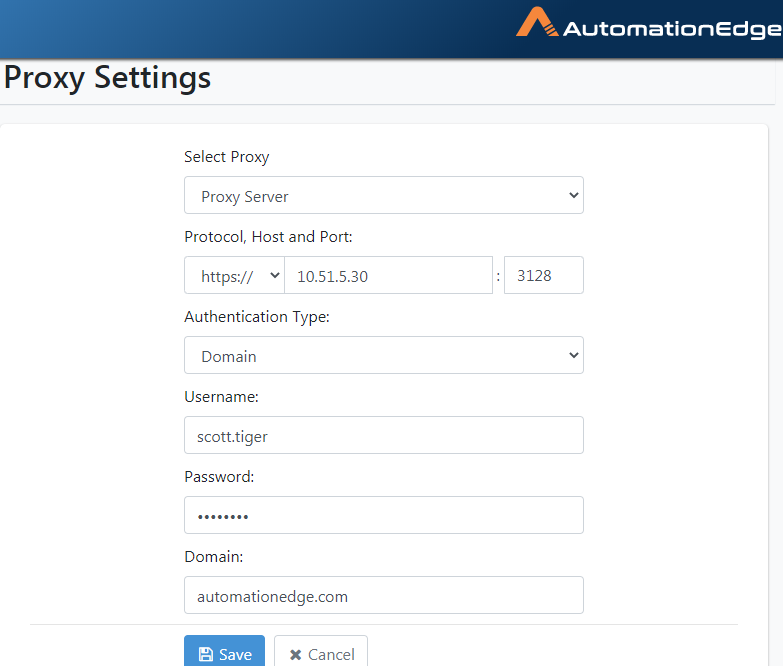Click the AutomationEdge orange logo icon
The height and width of the screenshot is (666, 783).
[537, 22]
